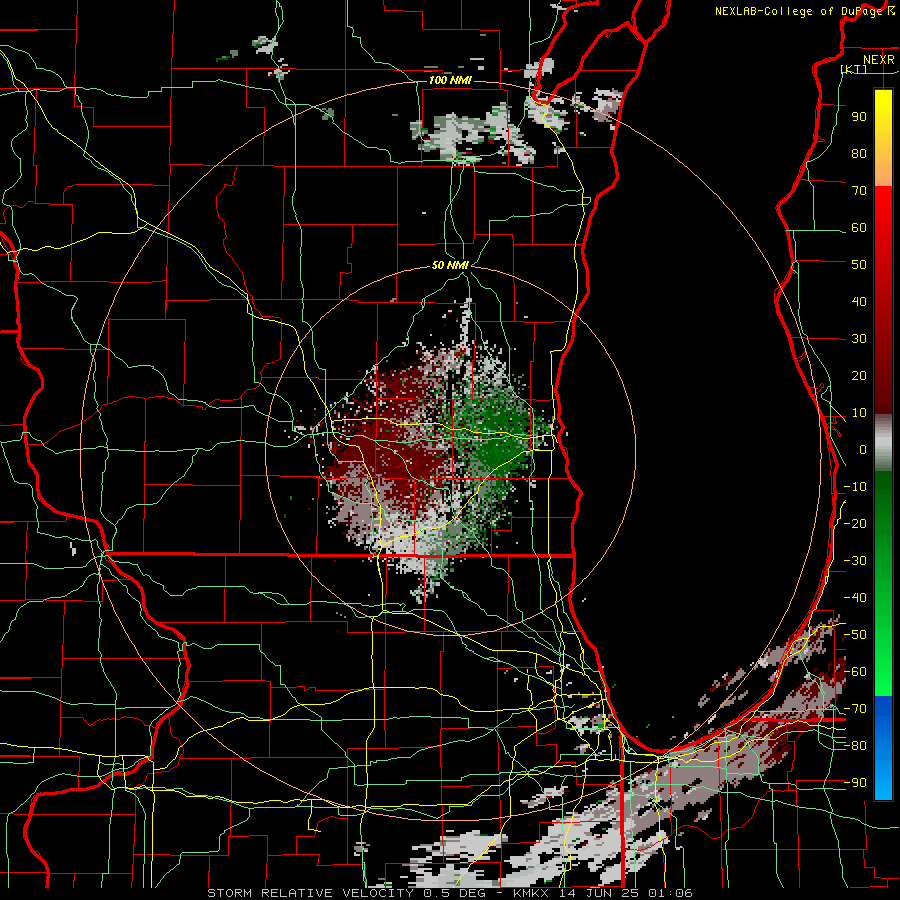Click the -60 value on the velocity scale
Viewport: 900px width, 900px height.
pyautogui.click(x=855, y=672)
